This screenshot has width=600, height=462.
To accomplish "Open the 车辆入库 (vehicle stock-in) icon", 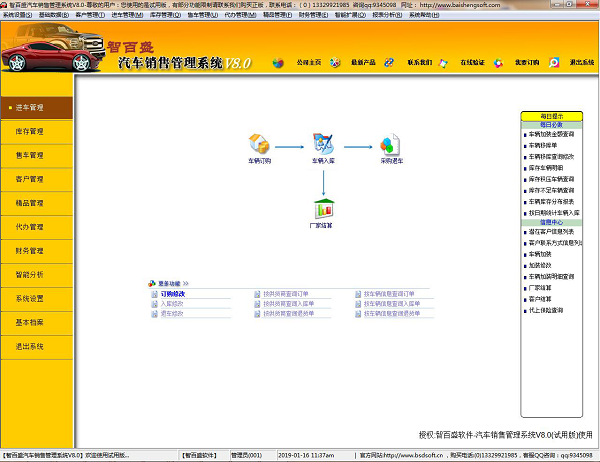I will [323, 144].
